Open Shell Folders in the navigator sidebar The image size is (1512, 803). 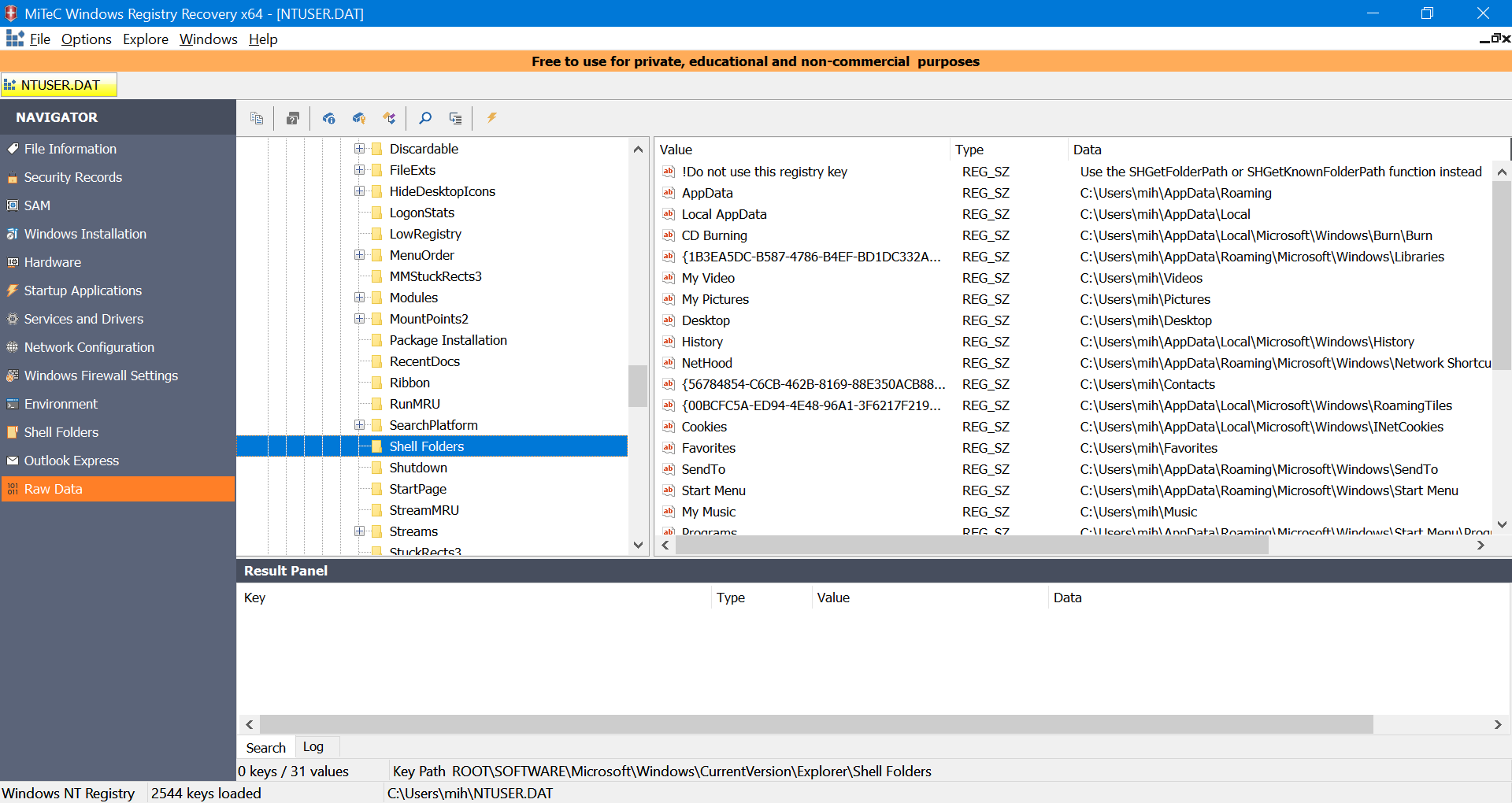coord(118,432)
